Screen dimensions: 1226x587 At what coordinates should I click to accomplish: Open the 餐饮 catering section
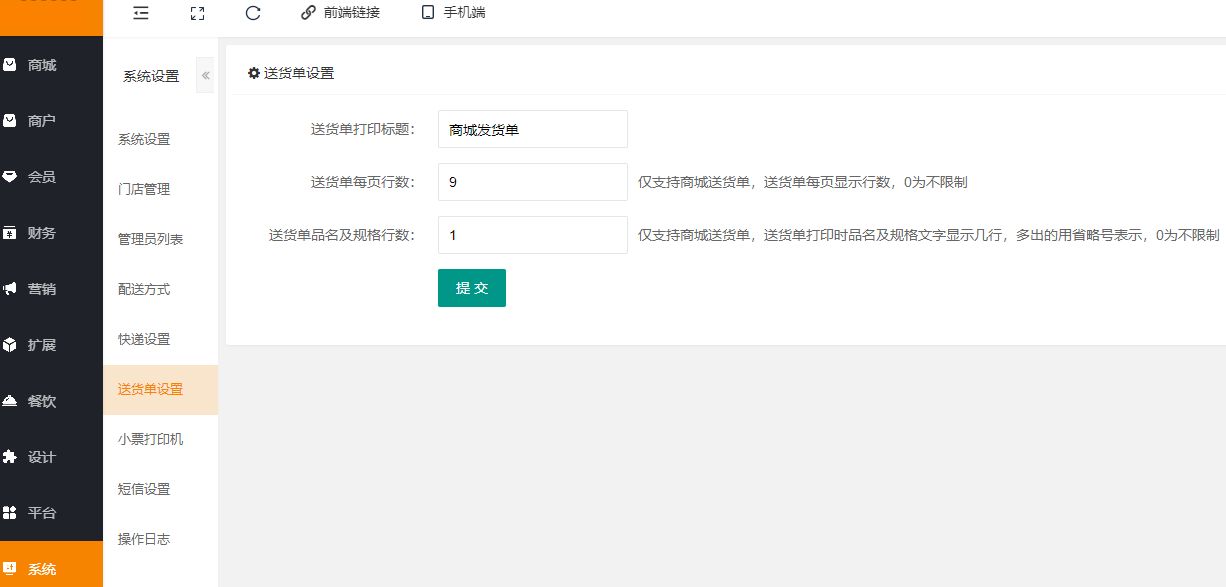click(x=42, y=401)
